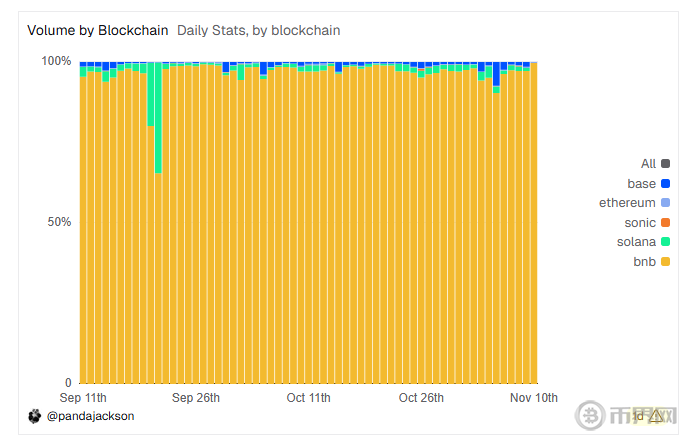Viewport: 688px width, 443px height.
Task: Click the Nov 10th axis label
Action: click(x=533, y=397)
